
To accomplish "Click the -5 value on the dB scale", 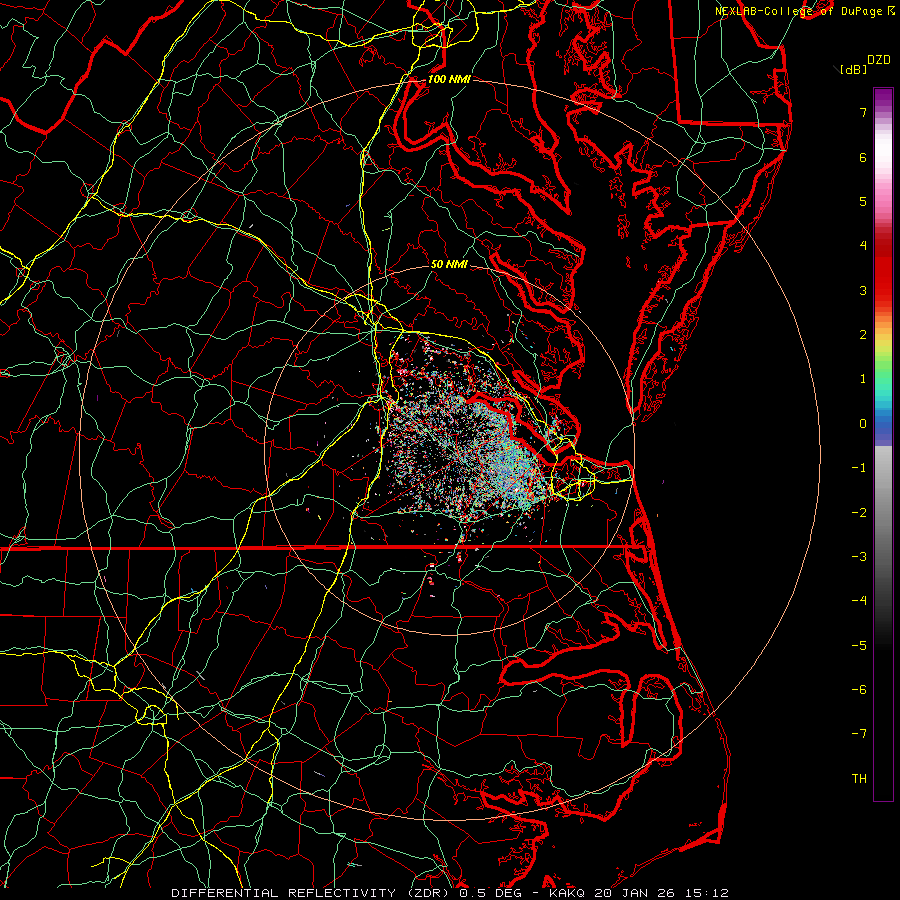I will click(859, 646).
